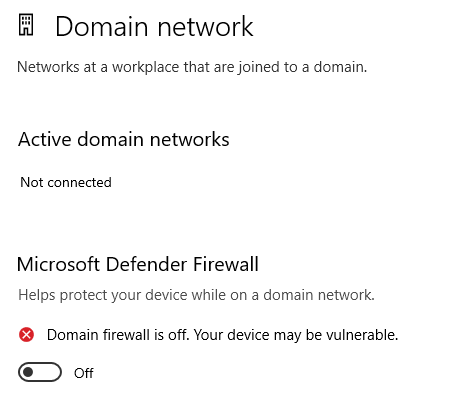The width and height of the screenshot is (461, 417).
Task: Click the word network in the page title
Action: point(205,26)
